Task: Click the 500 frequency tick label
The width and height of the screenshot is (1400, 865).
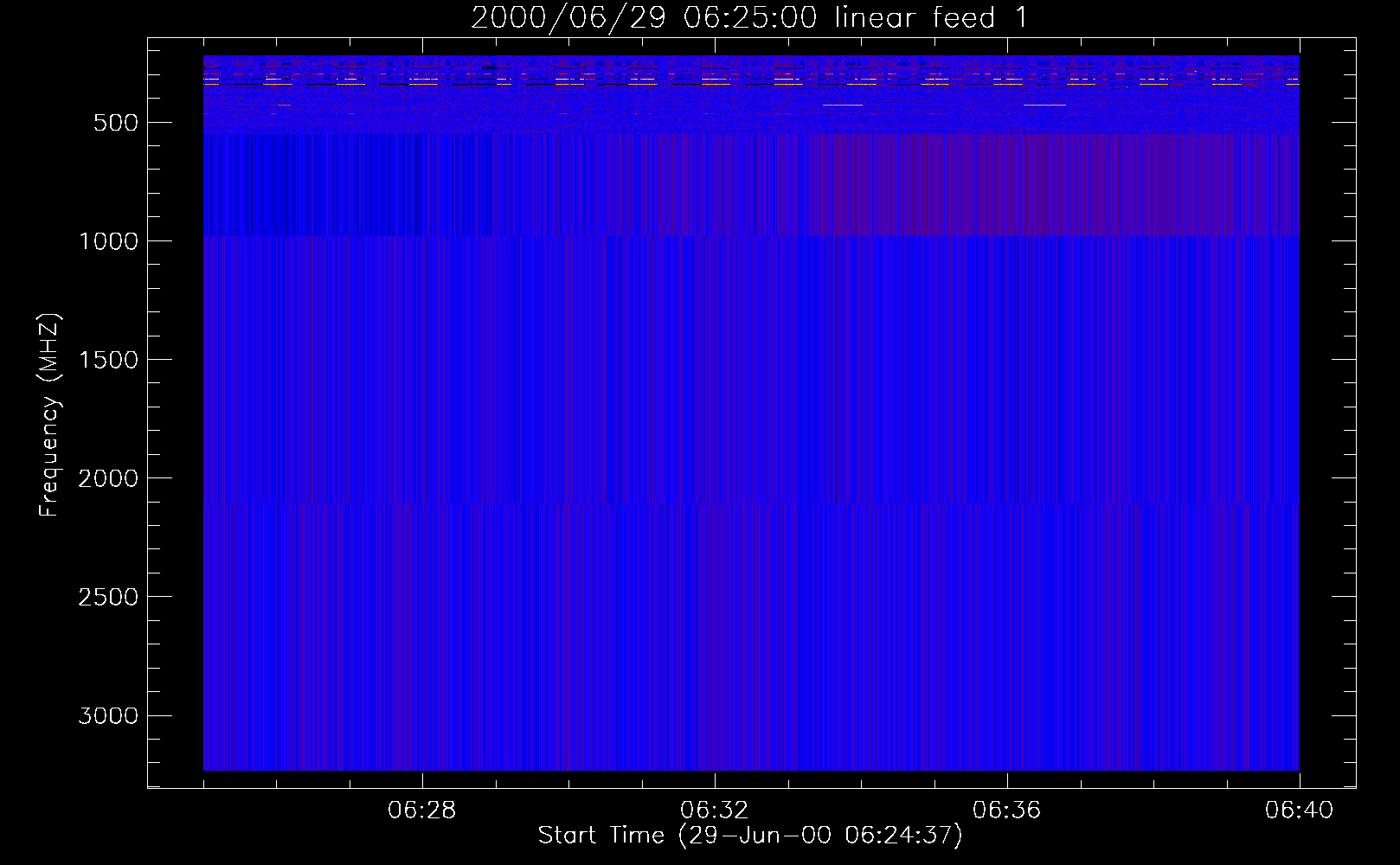Action: pyautogui.click(x=115, y=123)
